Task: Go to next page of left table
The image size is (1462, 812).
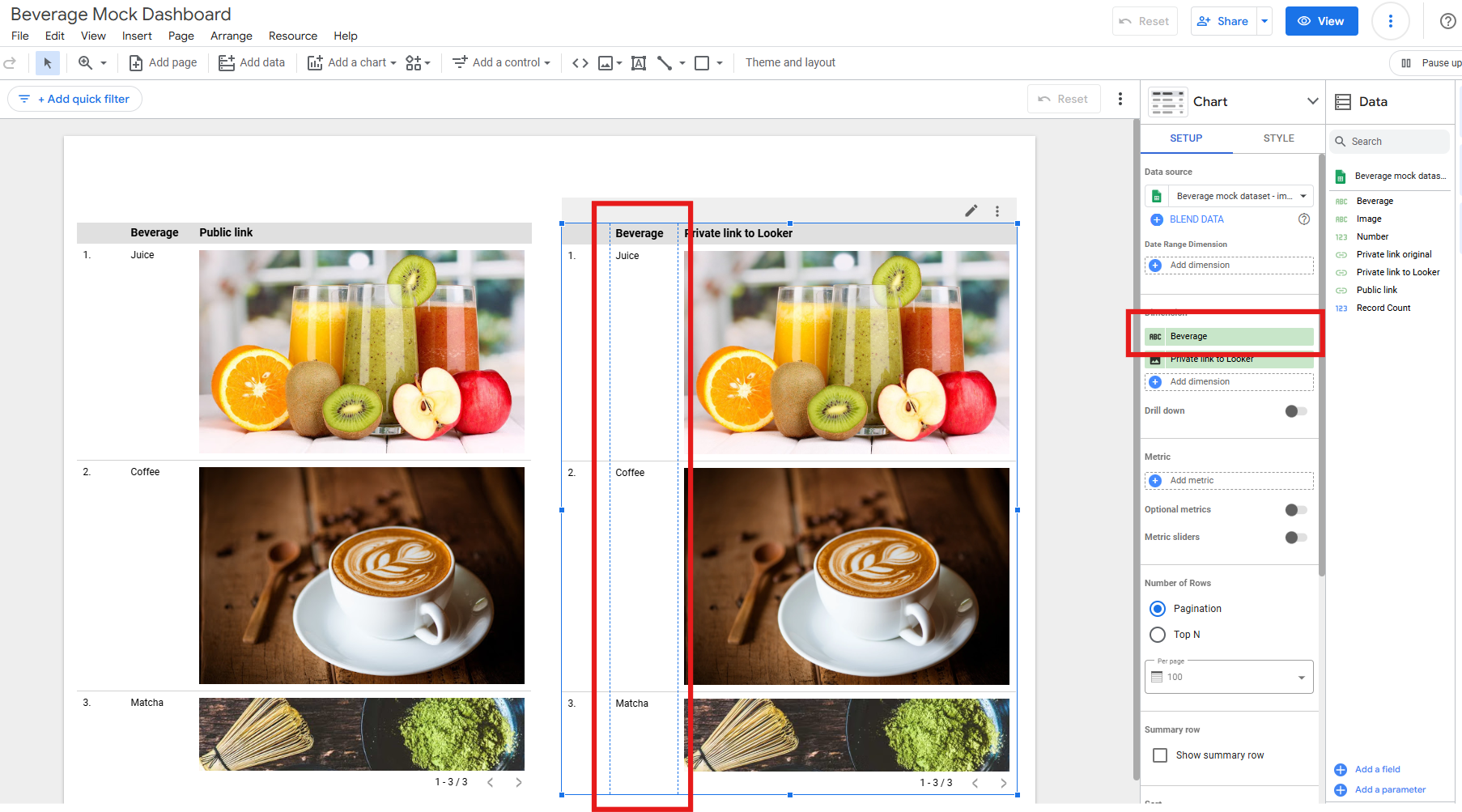Action: [x=519, y=782]
